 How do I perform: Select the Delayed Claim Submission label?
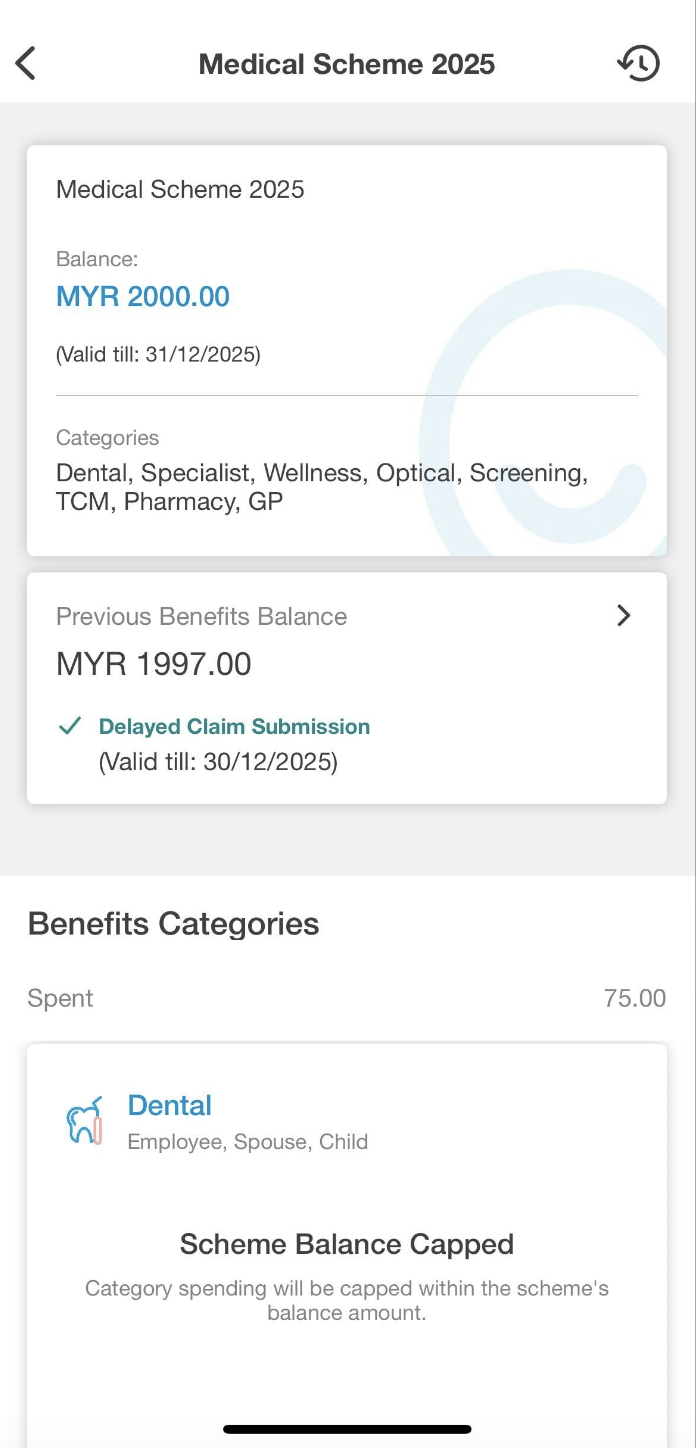click(234, 727)
